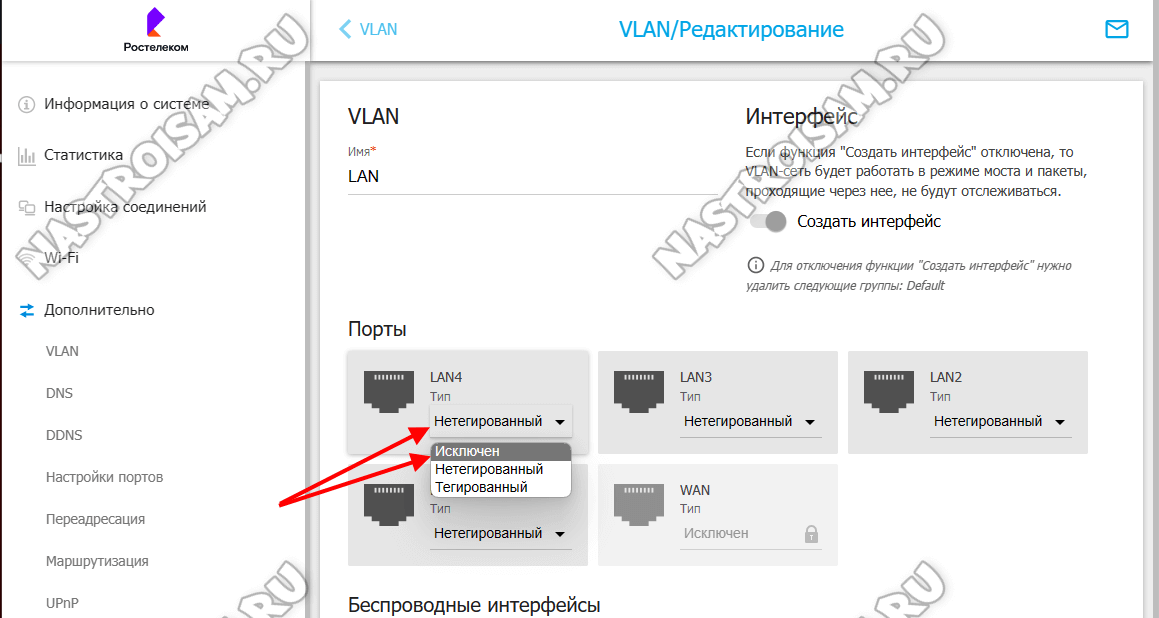Open DNS settings in sidebar
Image resolution: width=1159 pixels, height=618 pixels.
59,393
